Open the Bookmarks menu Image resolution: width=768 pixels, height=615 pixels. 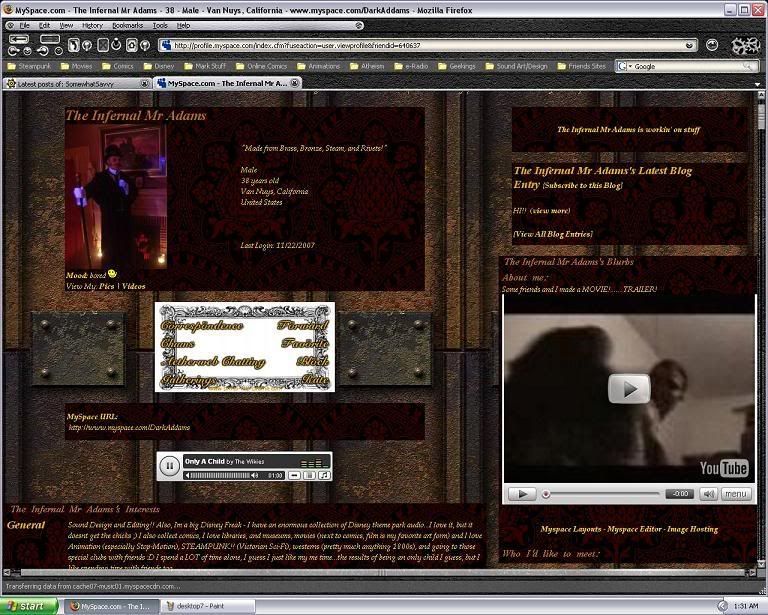127,25
